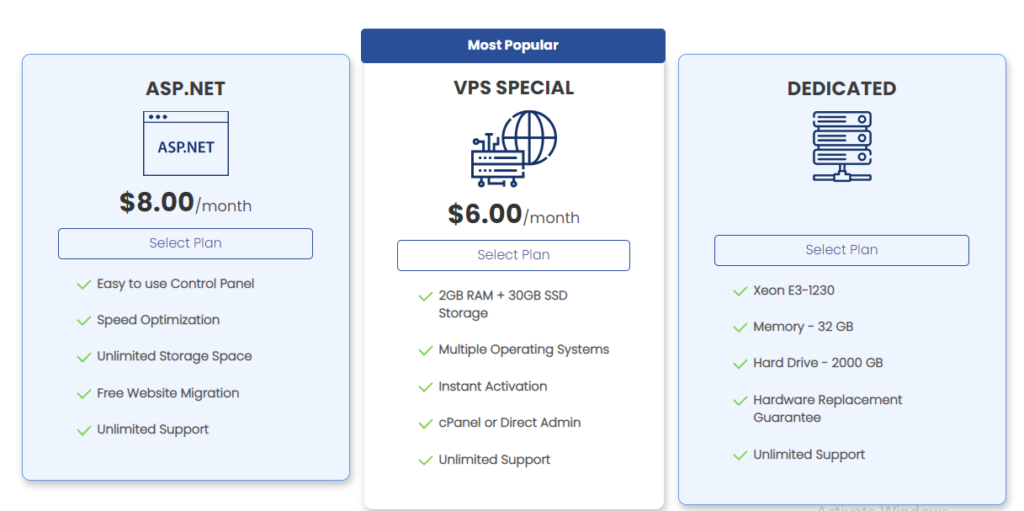Click the Speed Optimization feature text
The width and height of the screenshot is (1024, 511).
(x=158, y=320)
